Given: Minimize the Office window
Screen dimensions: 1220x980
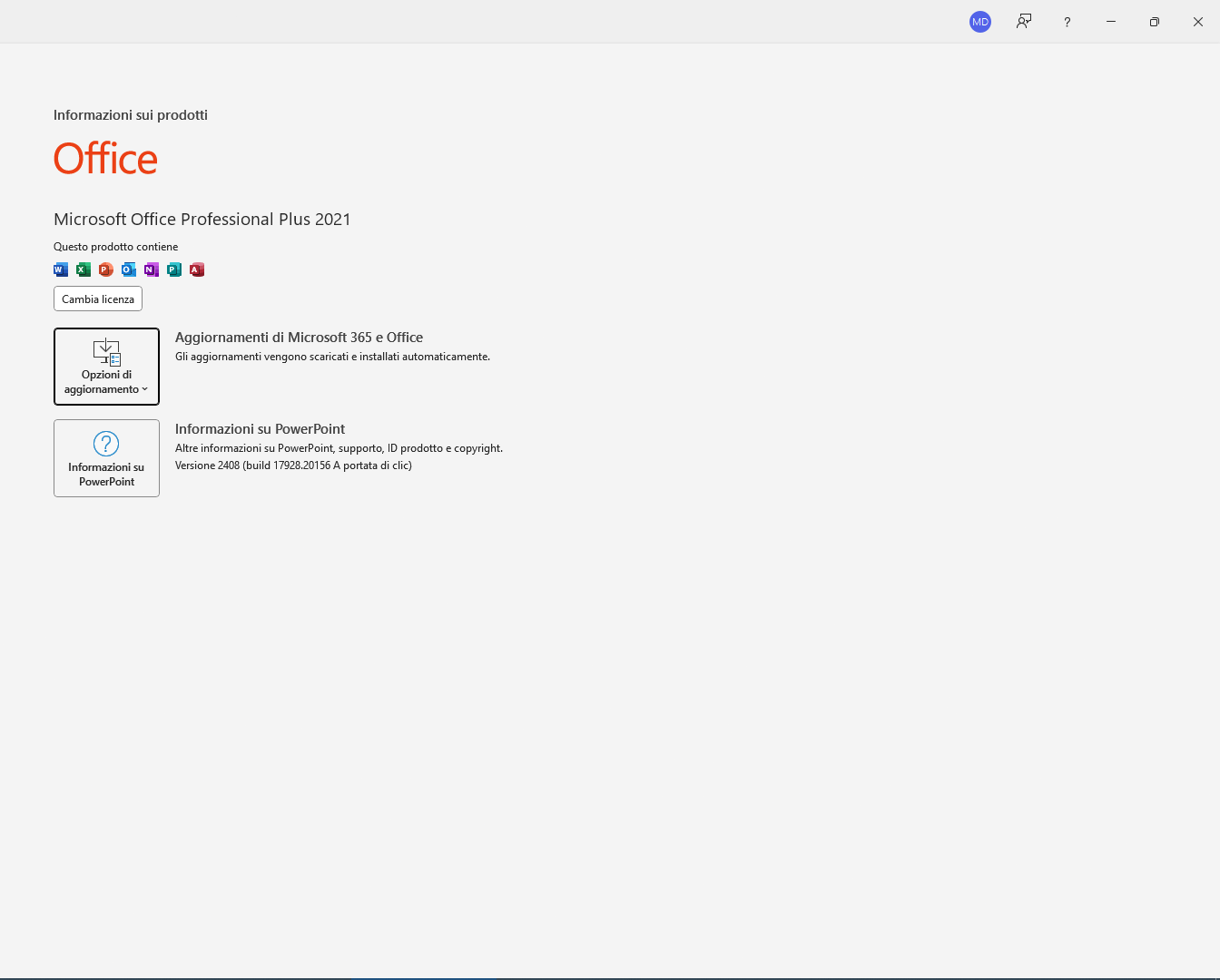Looking at the screenshot, I should [x=1111, y=22].
